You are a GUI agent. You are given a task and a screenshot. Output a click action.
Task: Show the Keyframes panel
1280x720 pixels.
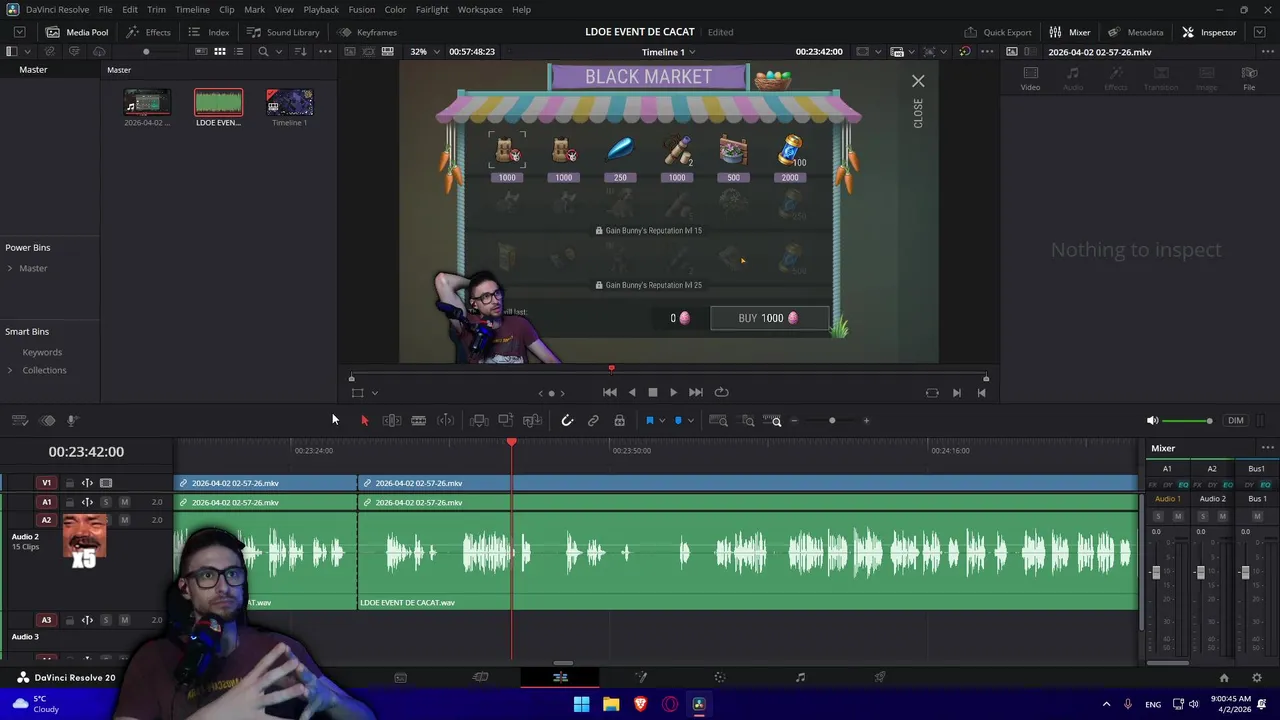tap(367, 32)
